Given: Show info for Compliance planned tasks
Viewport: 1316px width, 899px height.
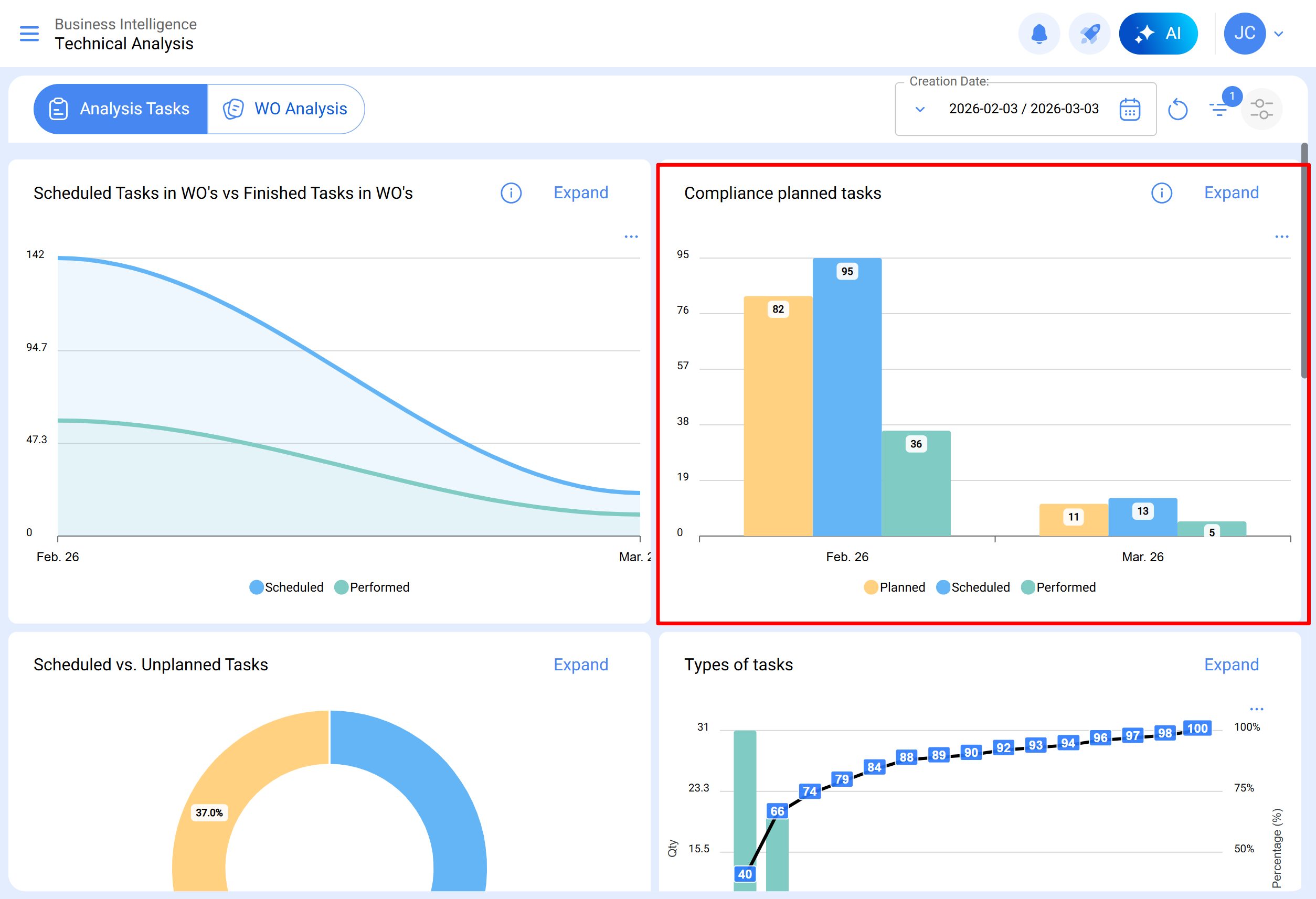Looking at the screenshot, I should coord(1161,193).
